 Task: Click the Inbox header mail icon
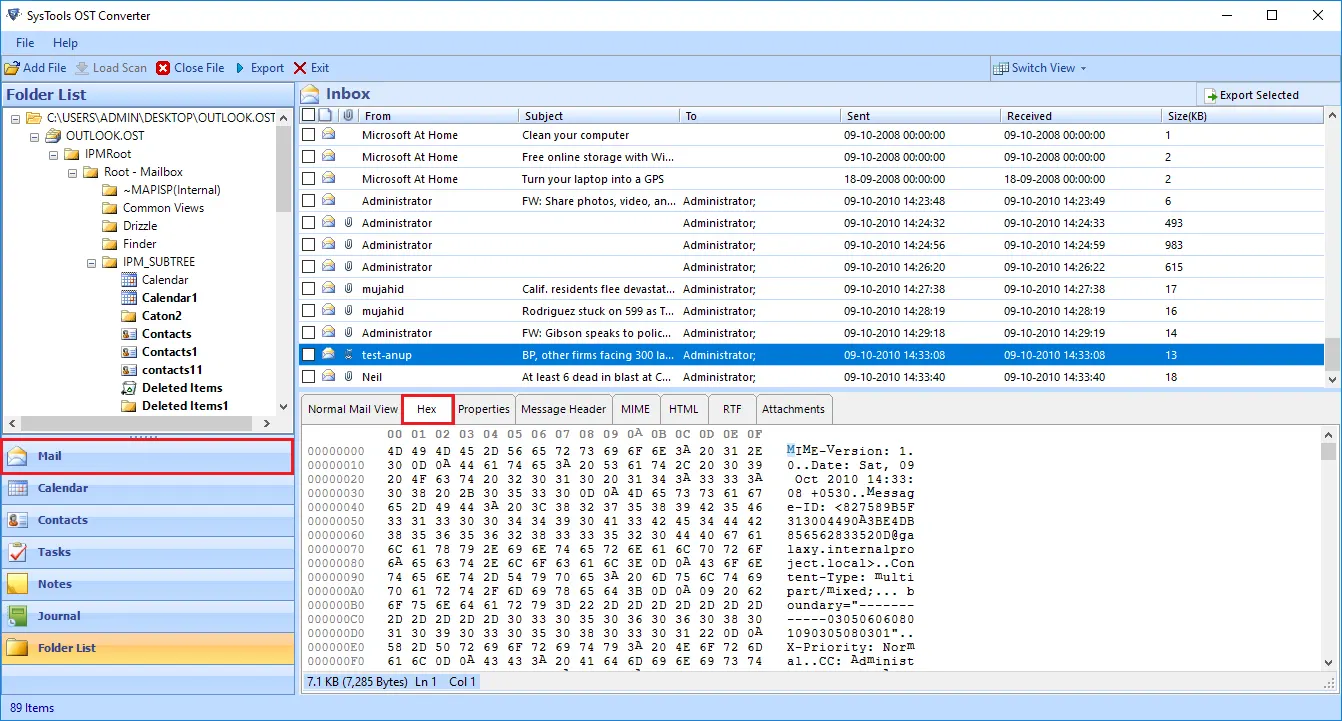click(x=310, y=94)
